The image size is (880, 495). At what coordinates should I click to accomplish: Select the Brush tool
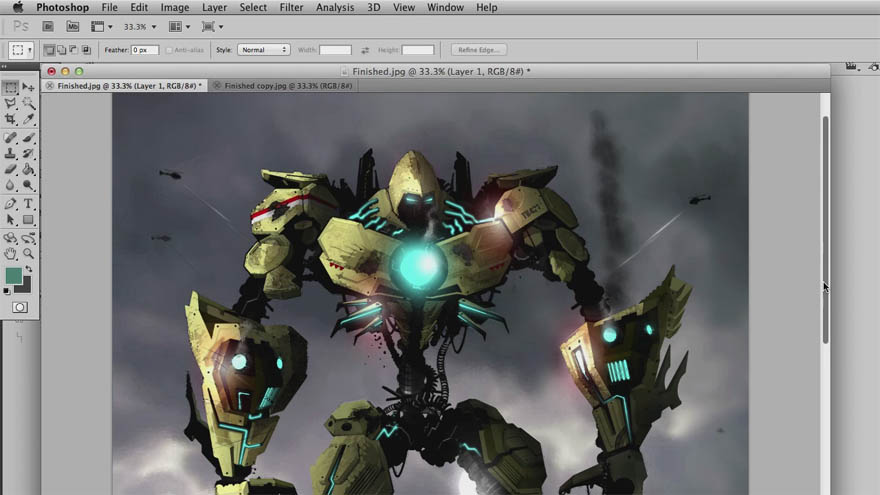[28, 138]
